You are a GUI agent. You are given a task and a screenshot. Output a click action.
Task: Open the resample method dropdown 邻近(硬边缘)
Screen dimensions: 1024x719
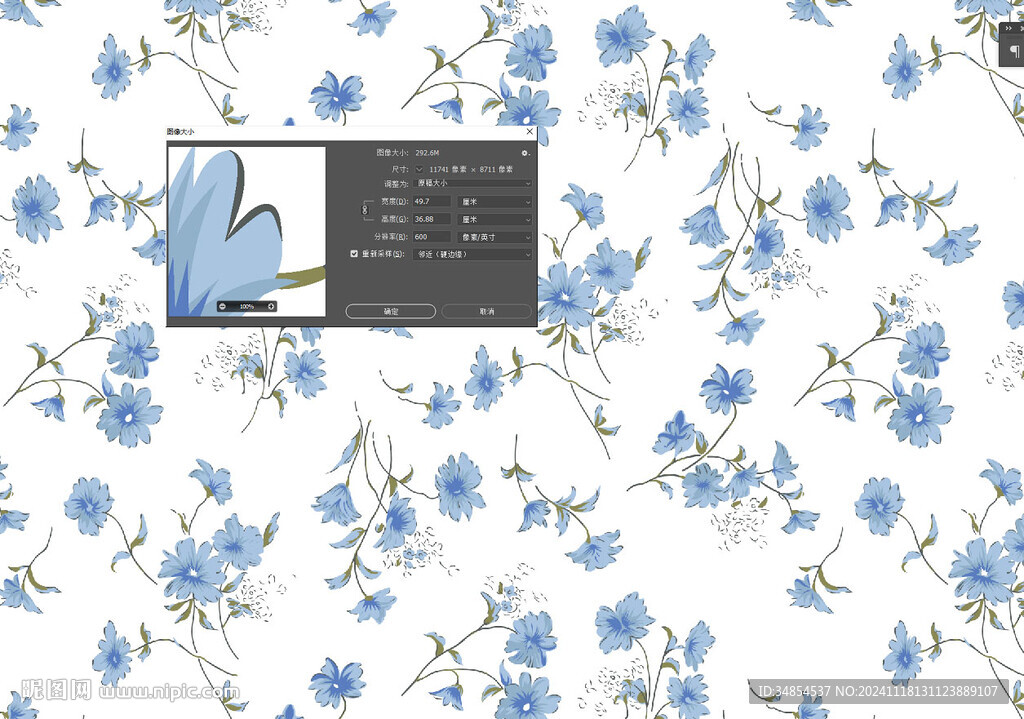pyautogui.click(x=472, y=254)
